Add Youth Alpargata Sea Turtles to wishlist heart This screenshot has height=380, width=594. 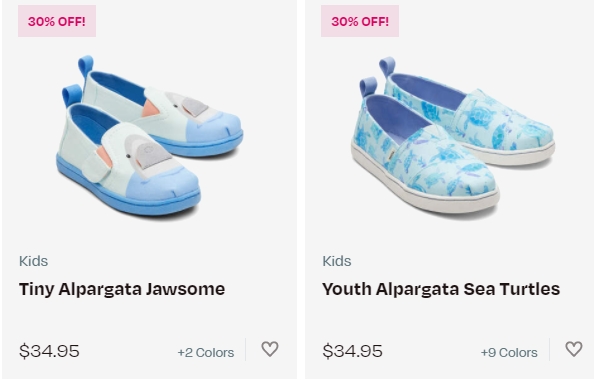click(574, 349)
